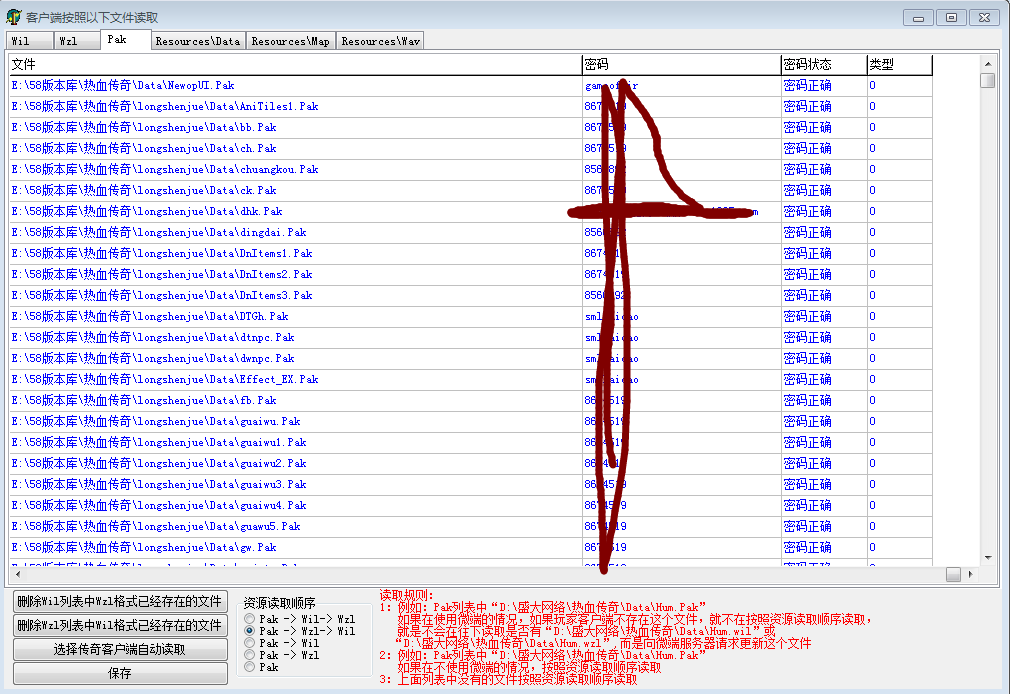The image size is (1010, 694).
Task: Select Pak -> Wil-> Wzl read order
Action: [300, 619]
